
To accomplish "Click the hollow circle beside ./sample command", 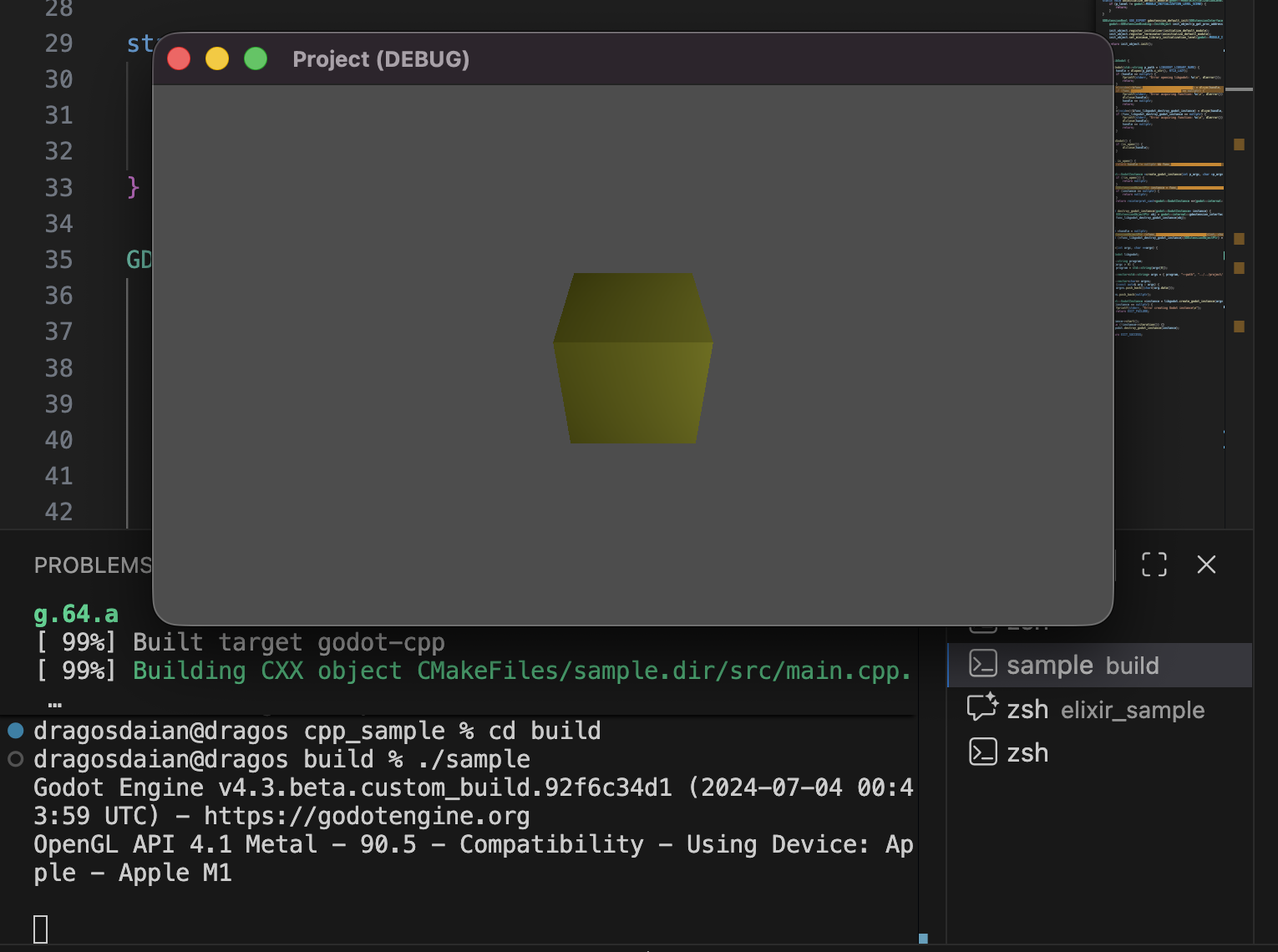I will 15,759.
